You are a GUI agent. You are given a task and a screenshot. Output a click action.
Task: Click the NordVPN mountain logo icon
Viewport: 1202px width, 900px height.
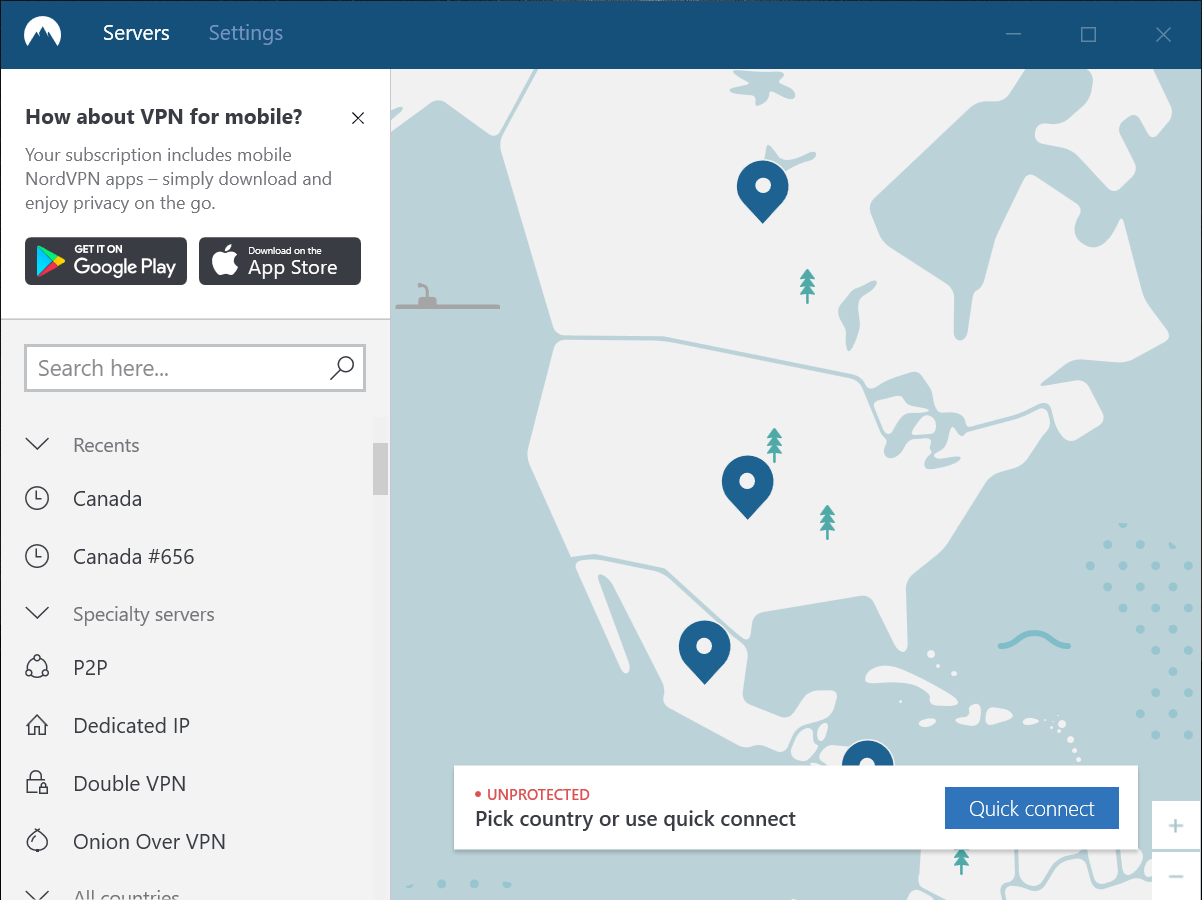pyautogui.click(x=42, y=32)
